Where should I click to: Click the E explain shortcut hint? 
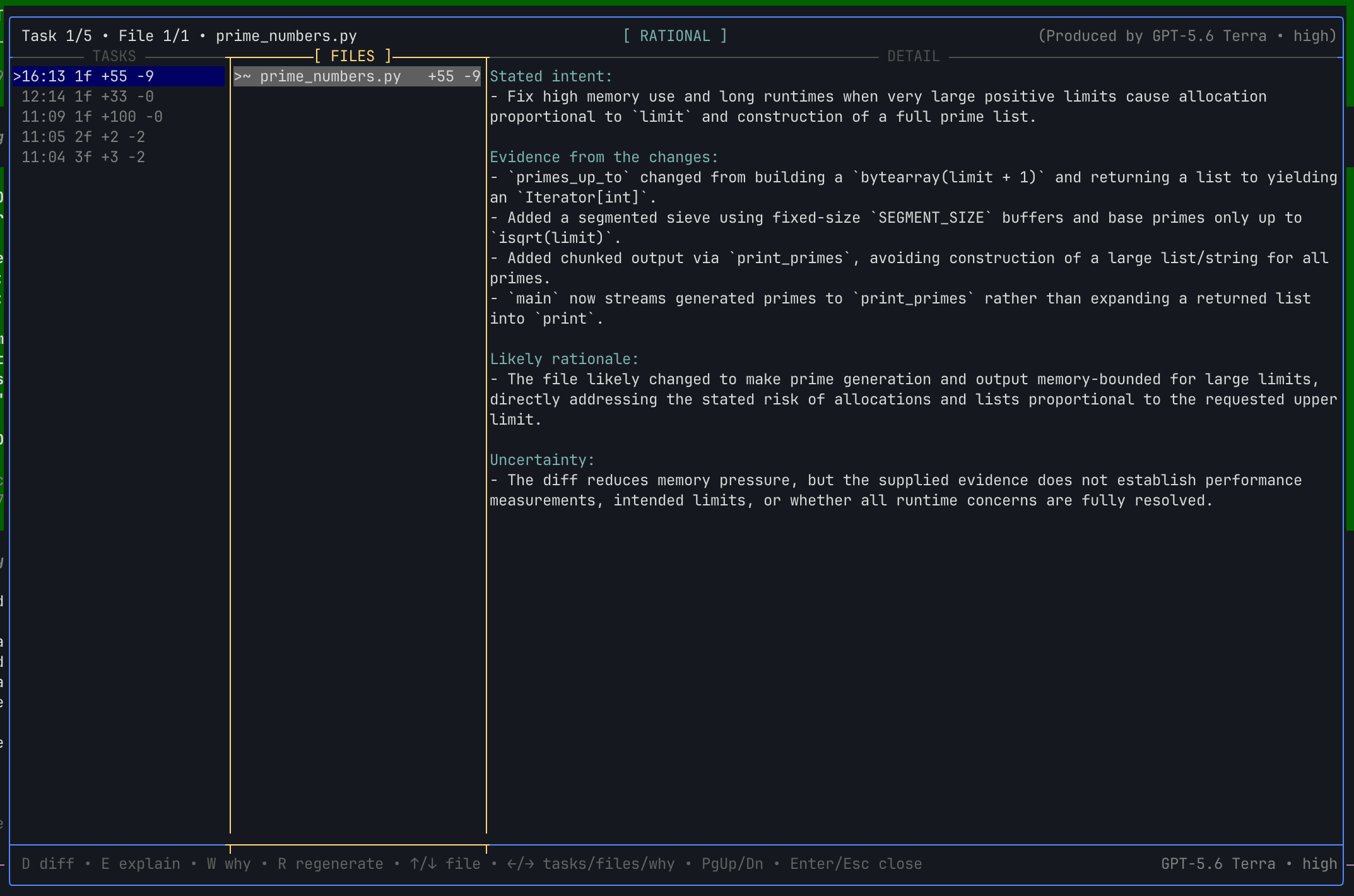[x=141, y=864]
